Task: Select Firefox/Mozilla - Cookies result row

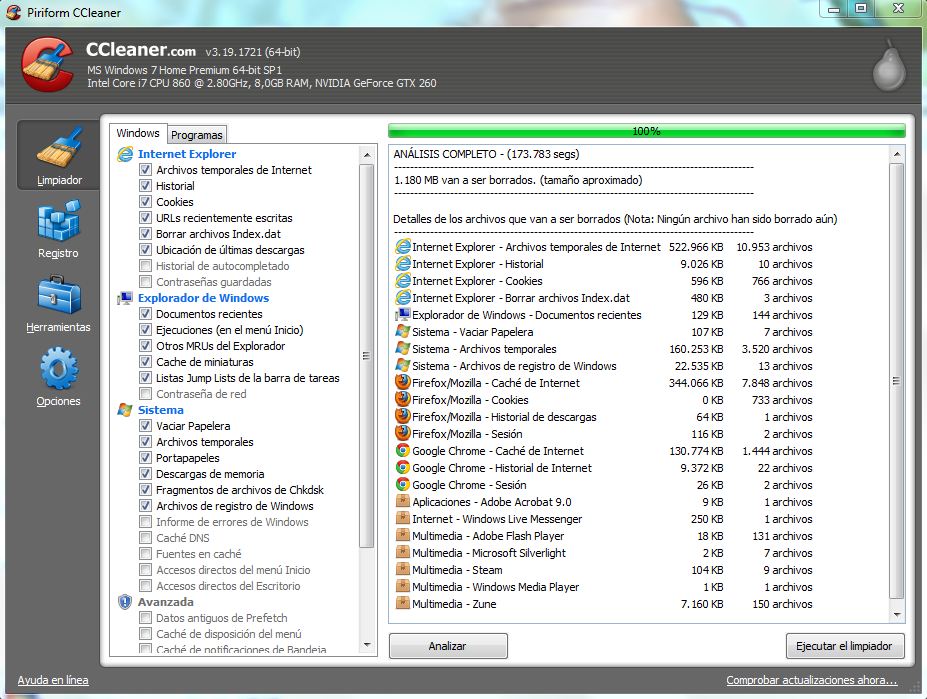Action: pyautogui.click(x=603, y=400)
